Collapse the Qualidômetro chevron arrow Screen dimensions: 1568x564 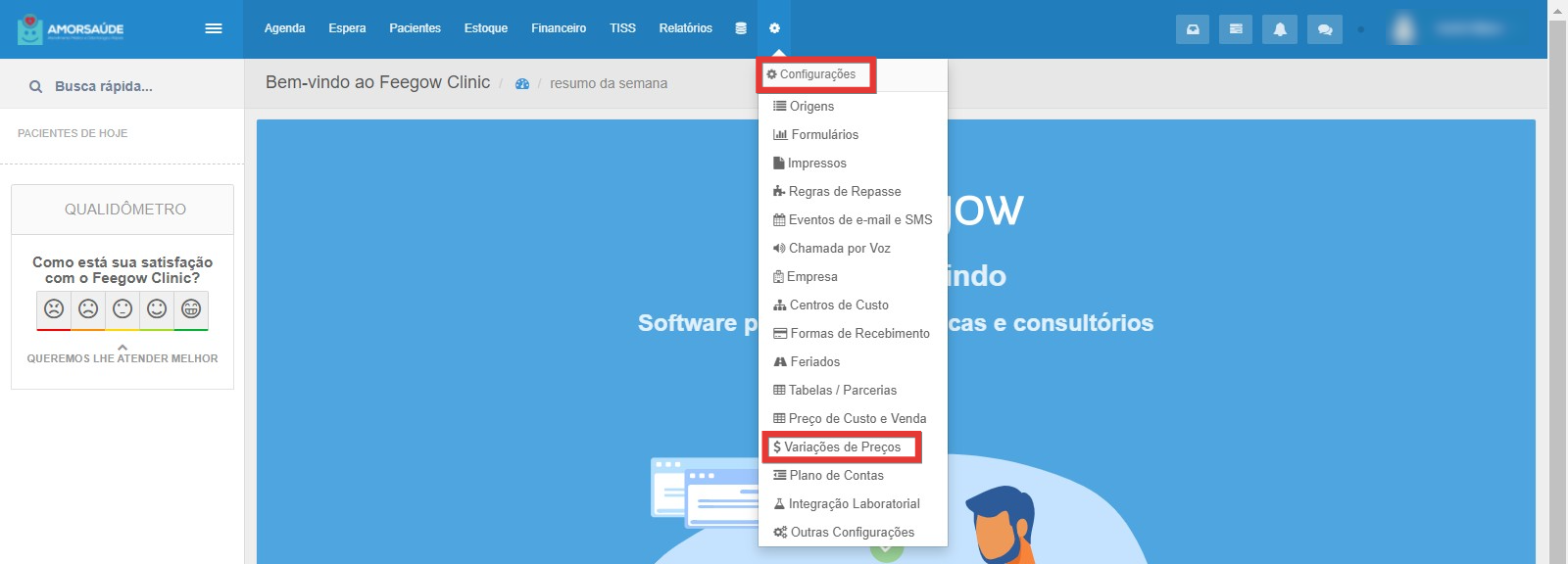[122, 347]
